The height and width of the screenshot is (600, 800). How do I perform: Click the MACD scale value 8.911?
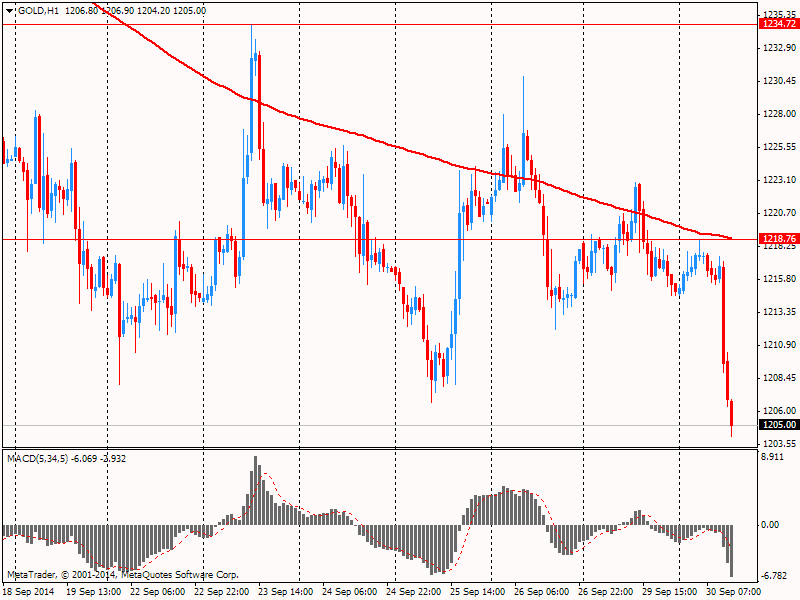point(772,457)
